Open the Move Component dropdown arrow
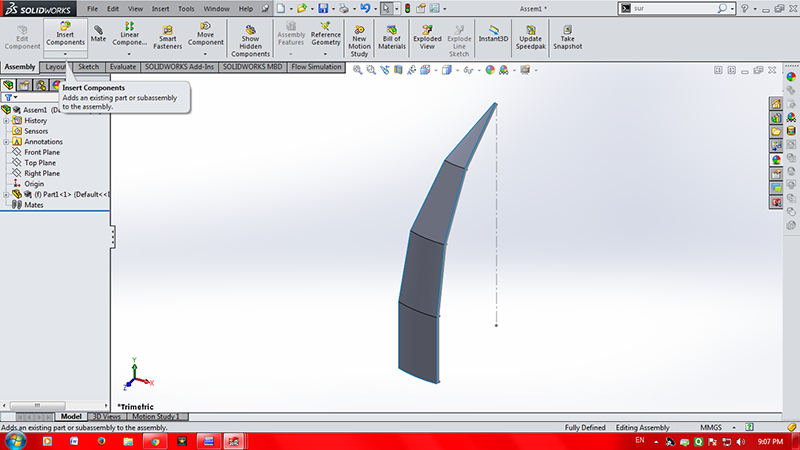The height and width of the screenshot is (450, 800). pos(205,54)
